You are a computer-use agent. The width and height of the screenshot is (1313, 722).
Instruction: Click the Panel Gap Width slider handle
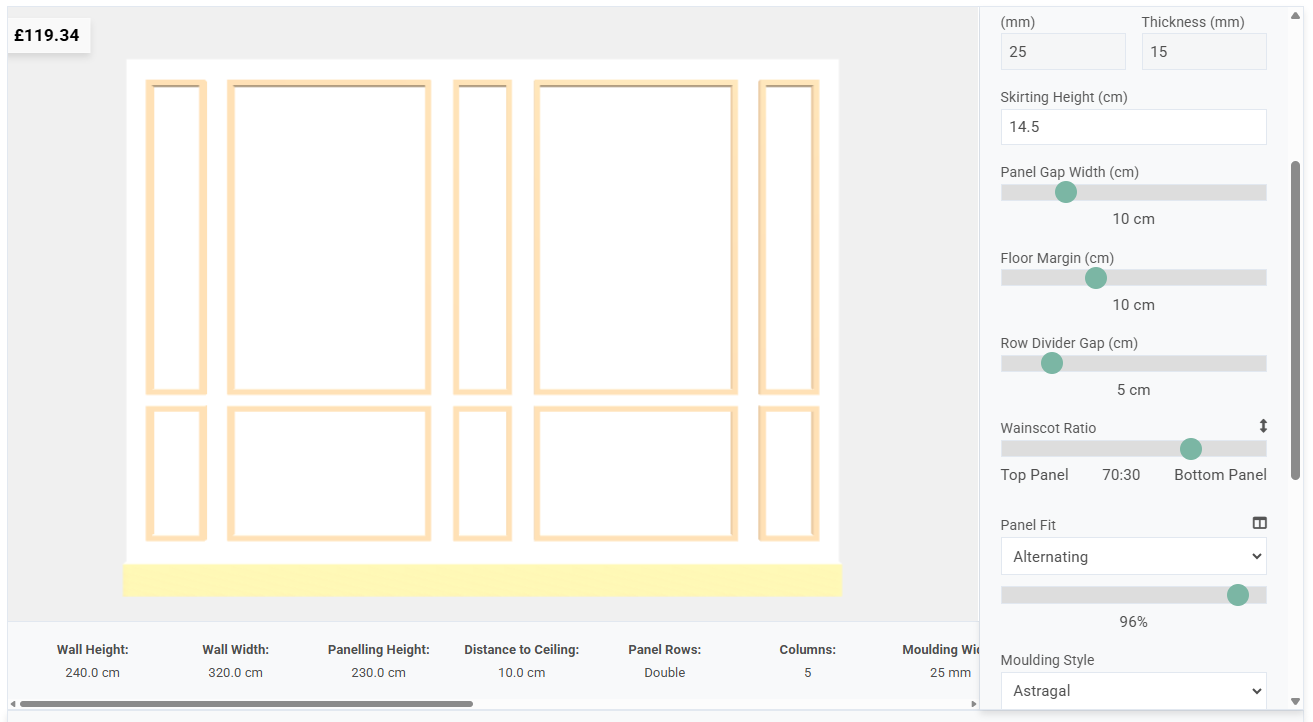tap(1065, 192)
